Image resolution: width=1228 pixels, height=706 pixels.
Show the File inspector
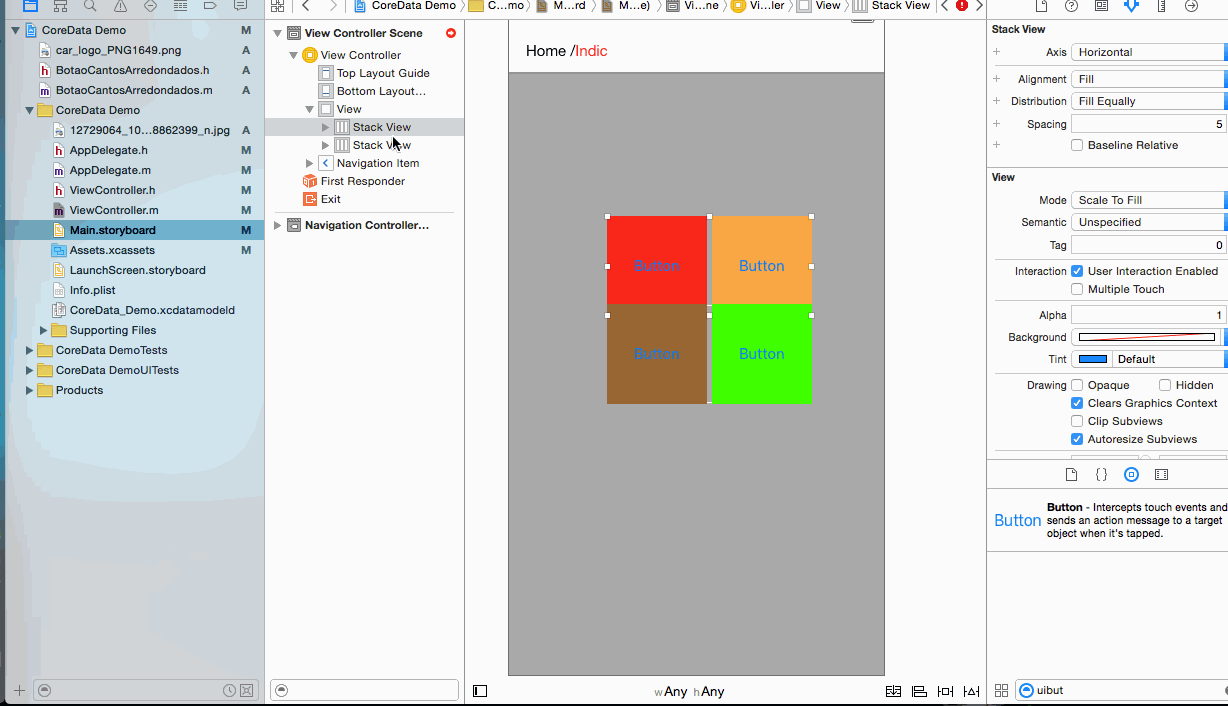tap(1041, 6)
